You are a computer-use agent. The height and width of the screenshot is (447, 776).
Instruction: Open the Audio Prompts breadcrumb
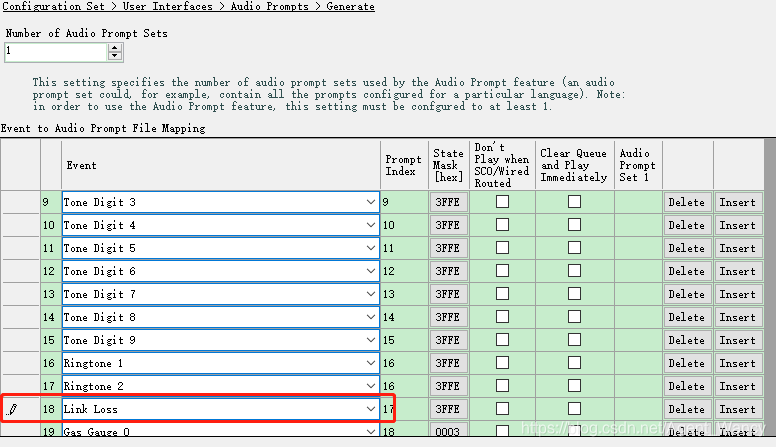pos(270,6)
